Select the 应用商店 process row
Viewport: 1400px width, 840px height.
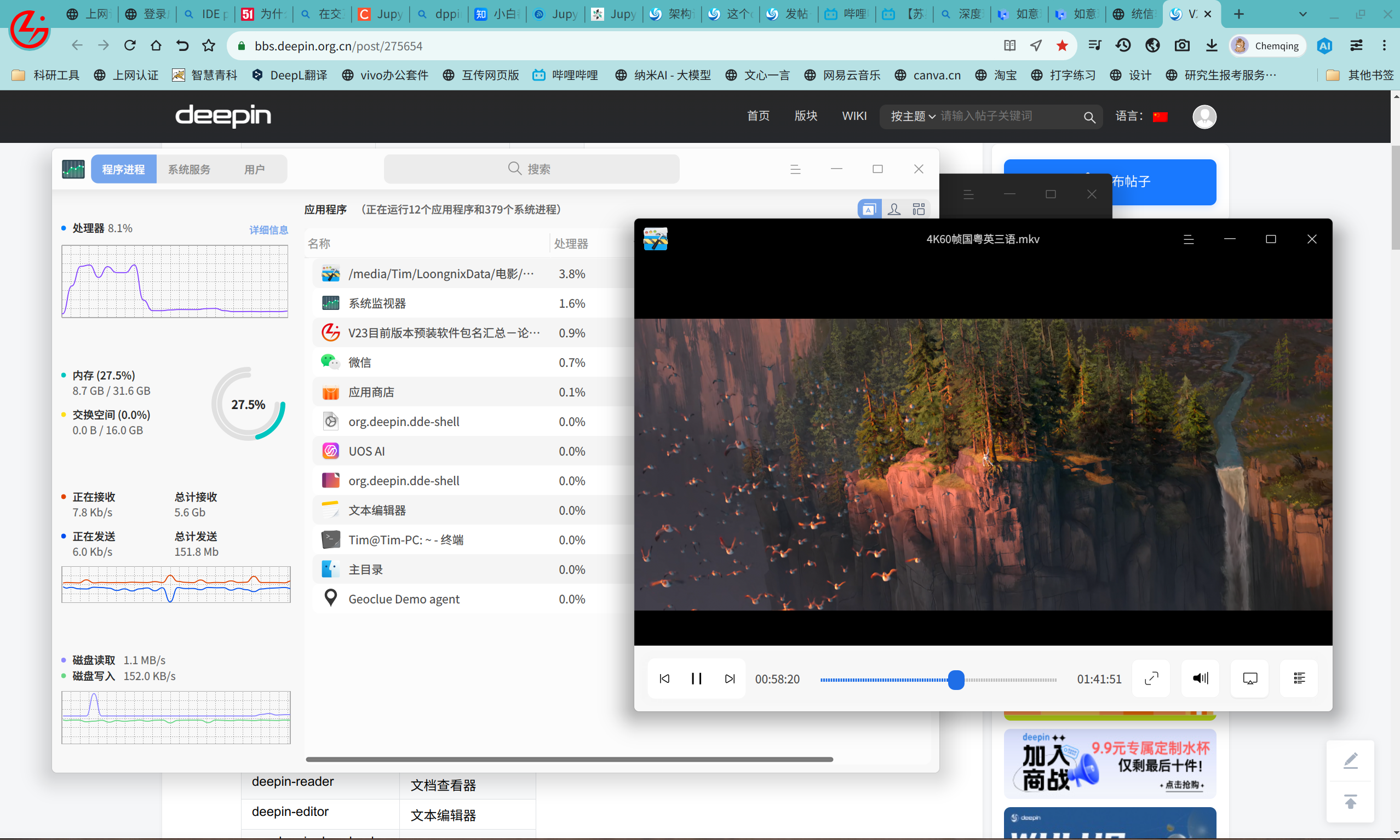[473, 392]
